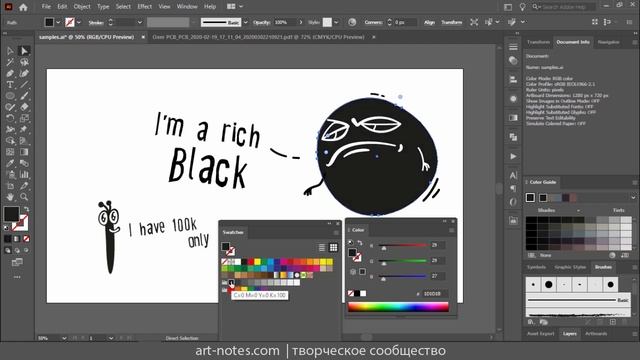The image size is (640, 360).
Task: Select the Paintbrush tool
Action: pyautogui.click(x=24, y=96)
